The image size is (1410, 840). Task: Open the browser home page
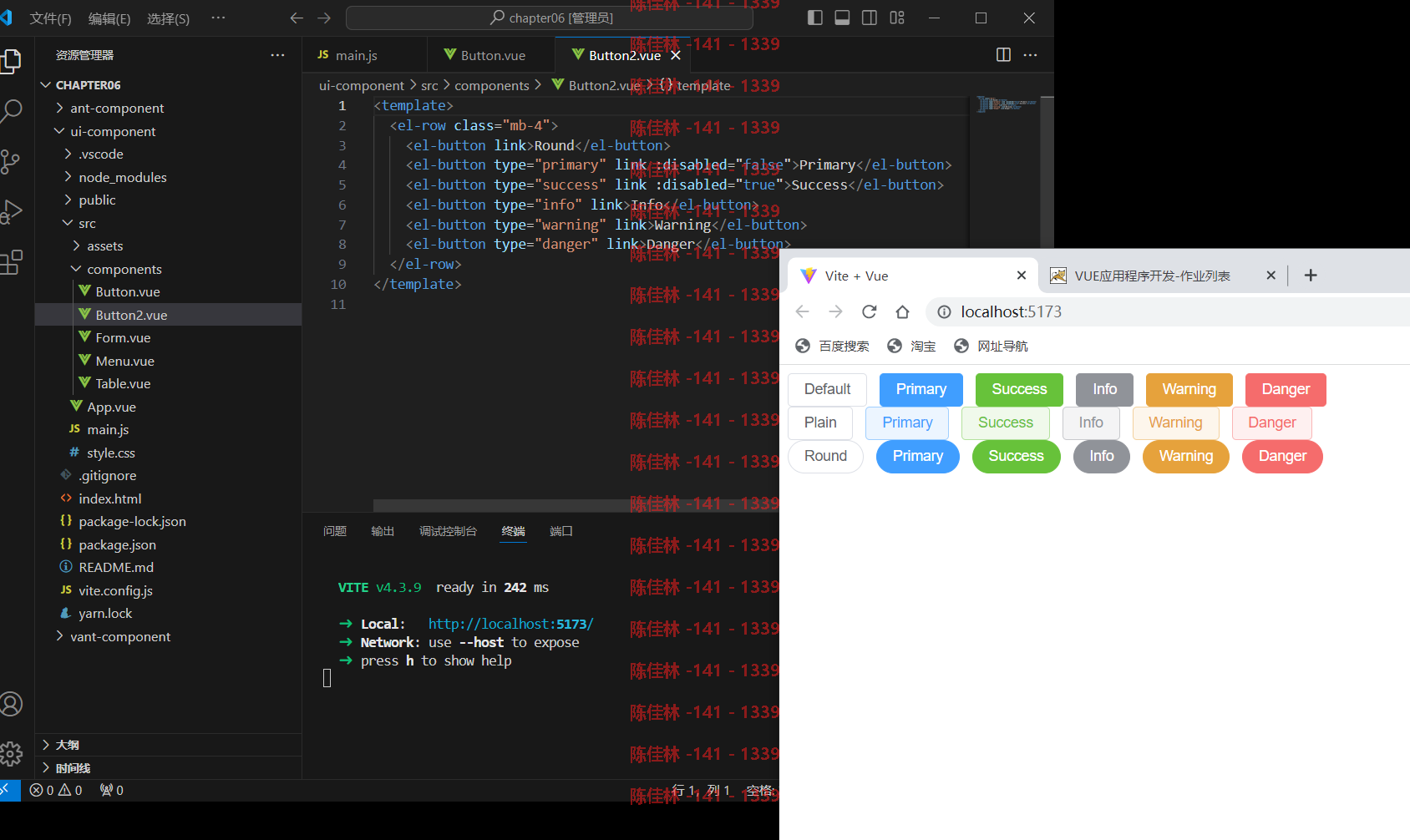[x=902, y=311]
